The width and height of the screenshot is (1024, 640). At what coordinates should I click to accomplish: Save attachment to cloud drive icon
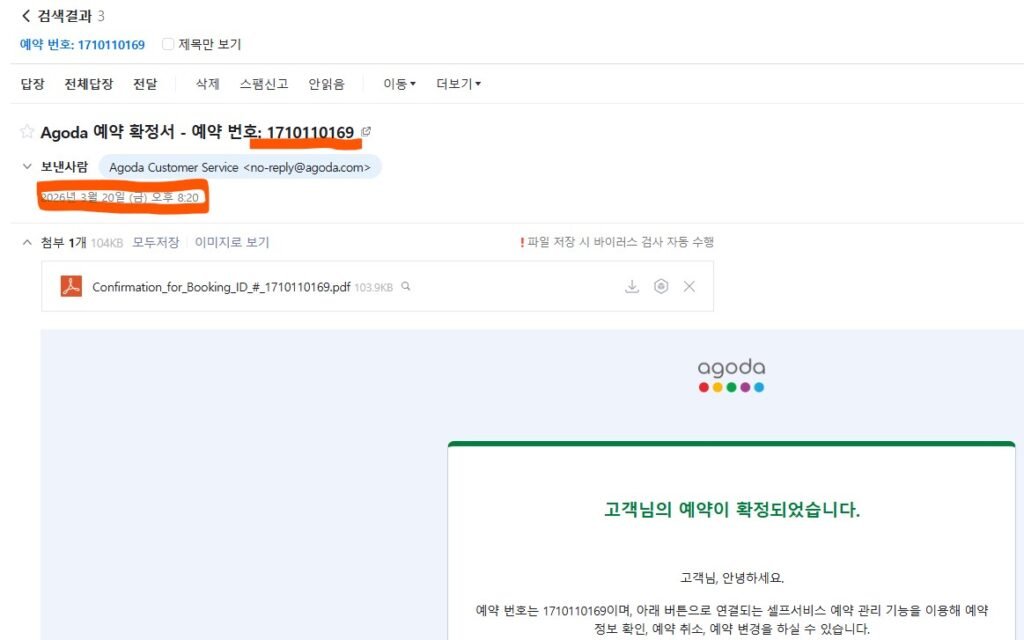661,286
